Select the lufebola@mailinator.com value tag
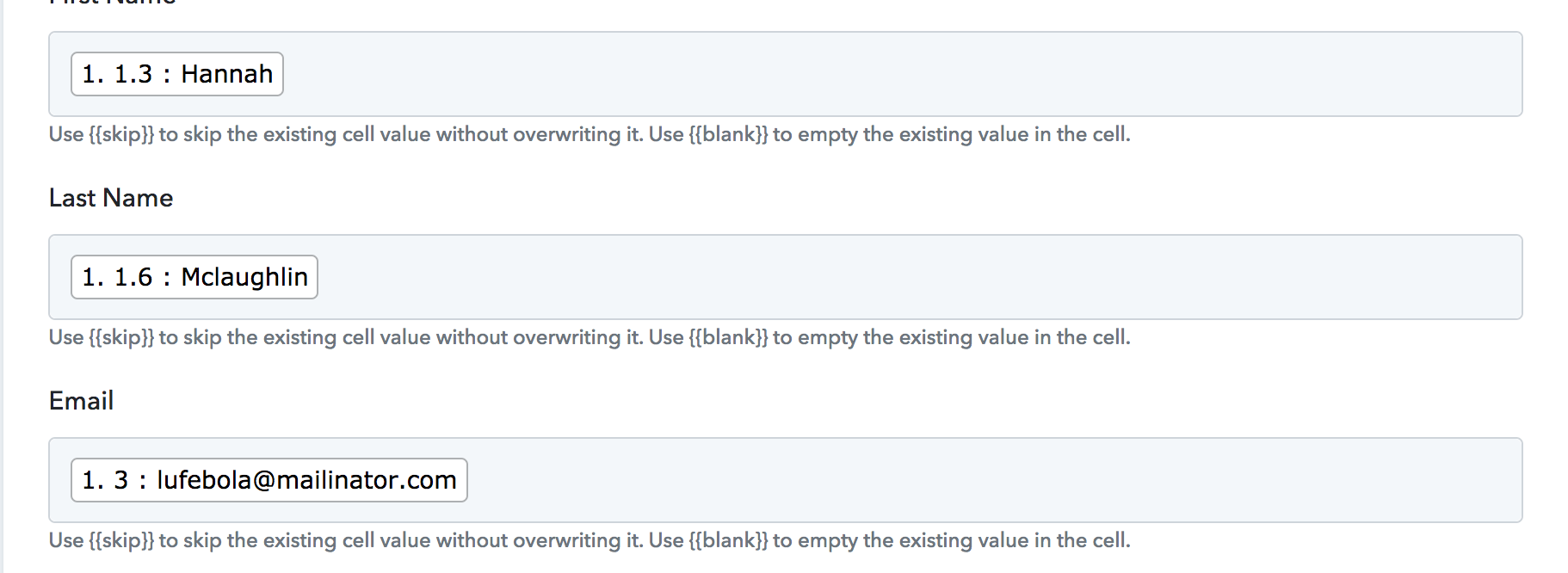 [x=269, y=480]
